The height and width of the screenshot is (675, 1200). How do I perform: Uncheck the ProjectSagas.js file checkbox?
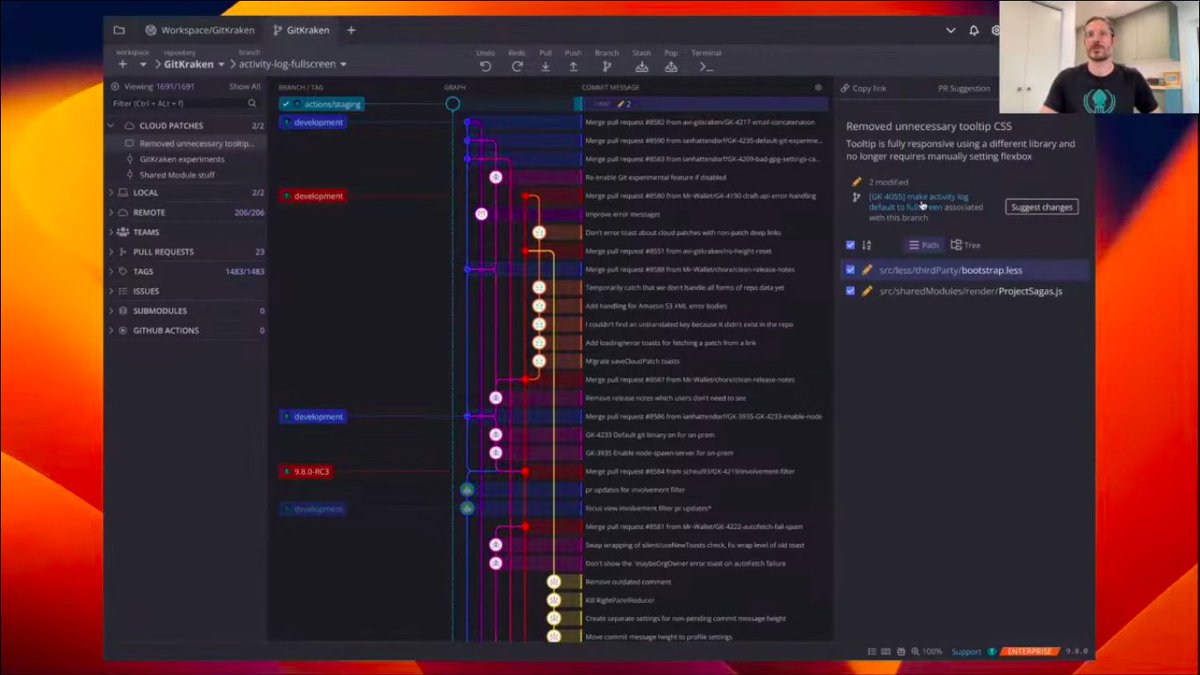tap(850, 291)
